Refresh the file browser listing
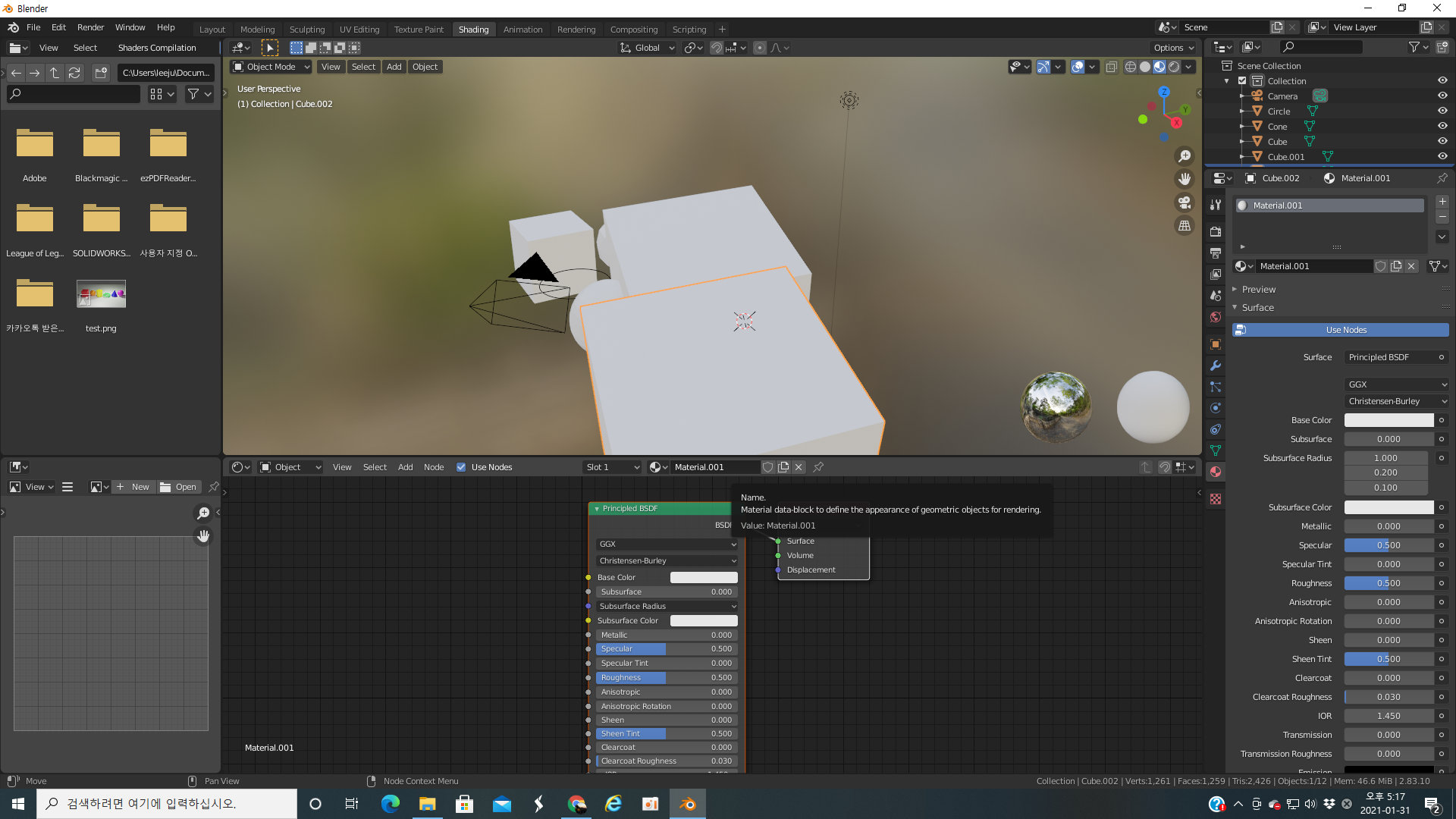 pos(74,73)
